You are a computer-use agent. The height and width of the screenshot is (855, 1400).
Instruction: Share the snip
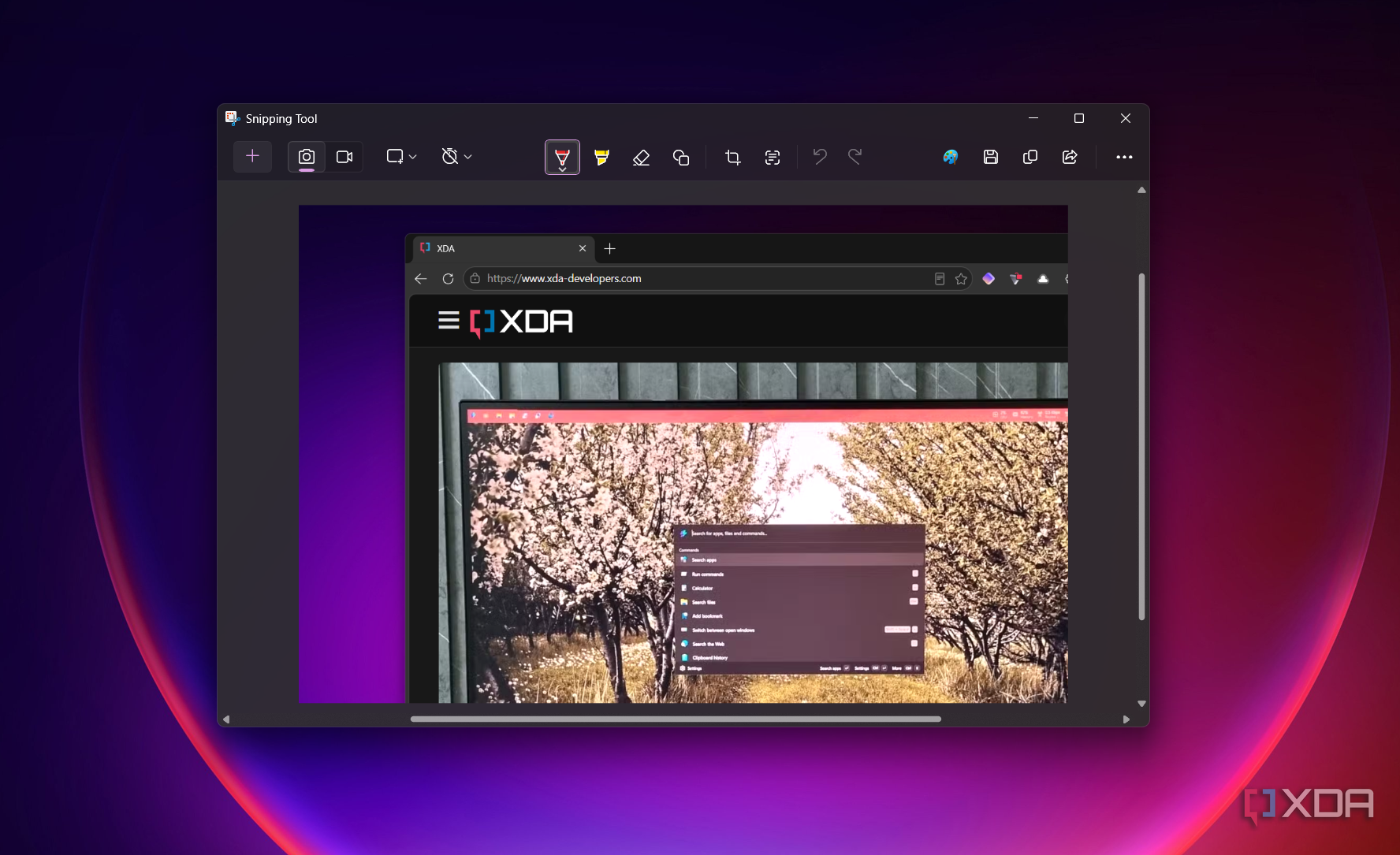pos(1070,157)
